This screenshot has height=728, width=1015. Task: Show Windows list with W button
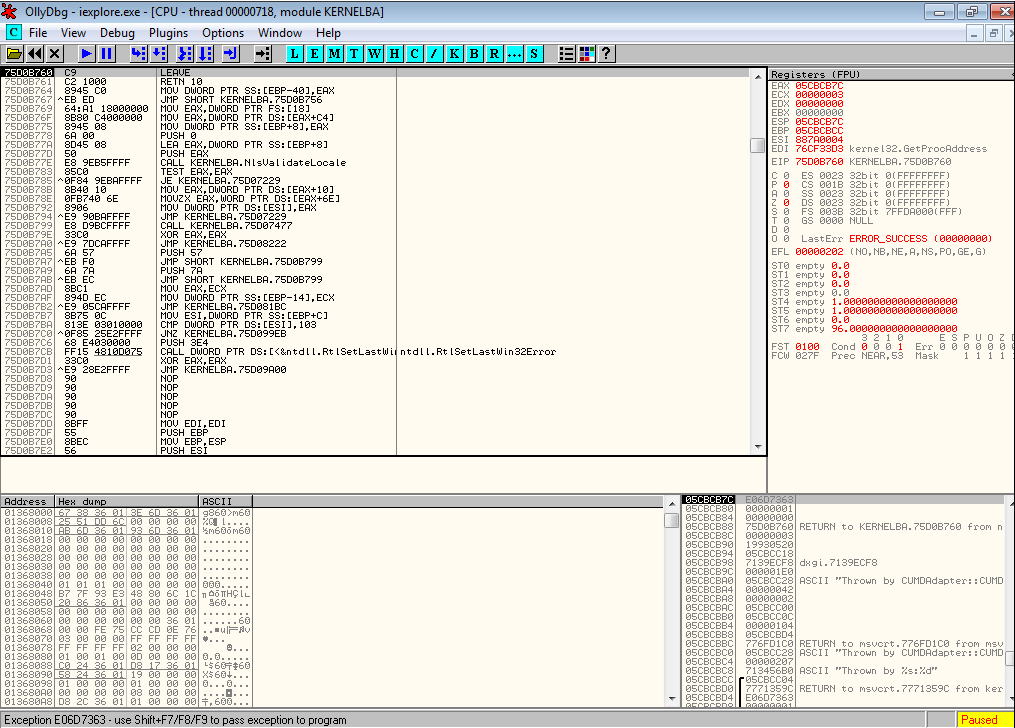point(374,54)
